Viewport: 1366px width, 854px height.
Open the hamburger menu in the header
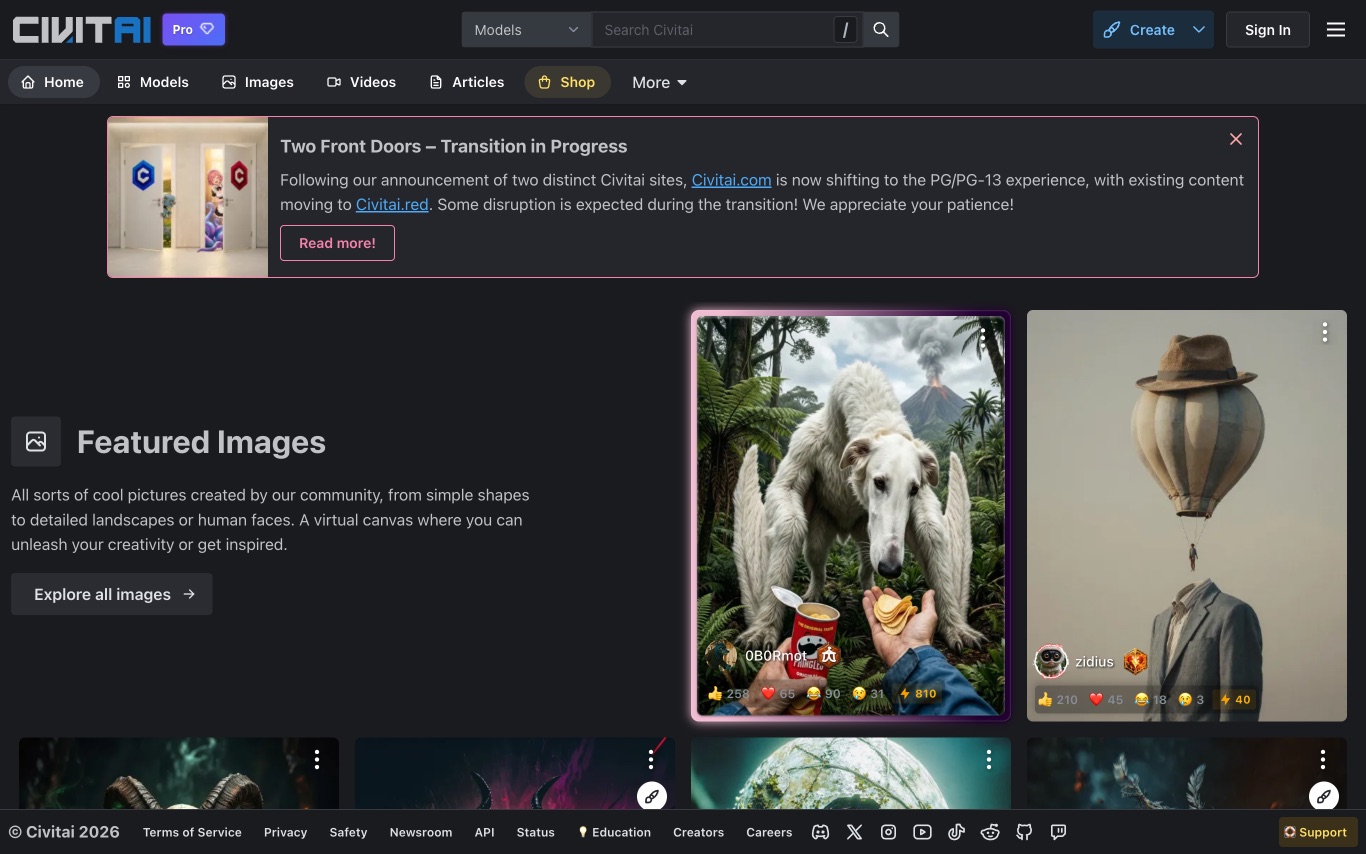coord(1335,30)
